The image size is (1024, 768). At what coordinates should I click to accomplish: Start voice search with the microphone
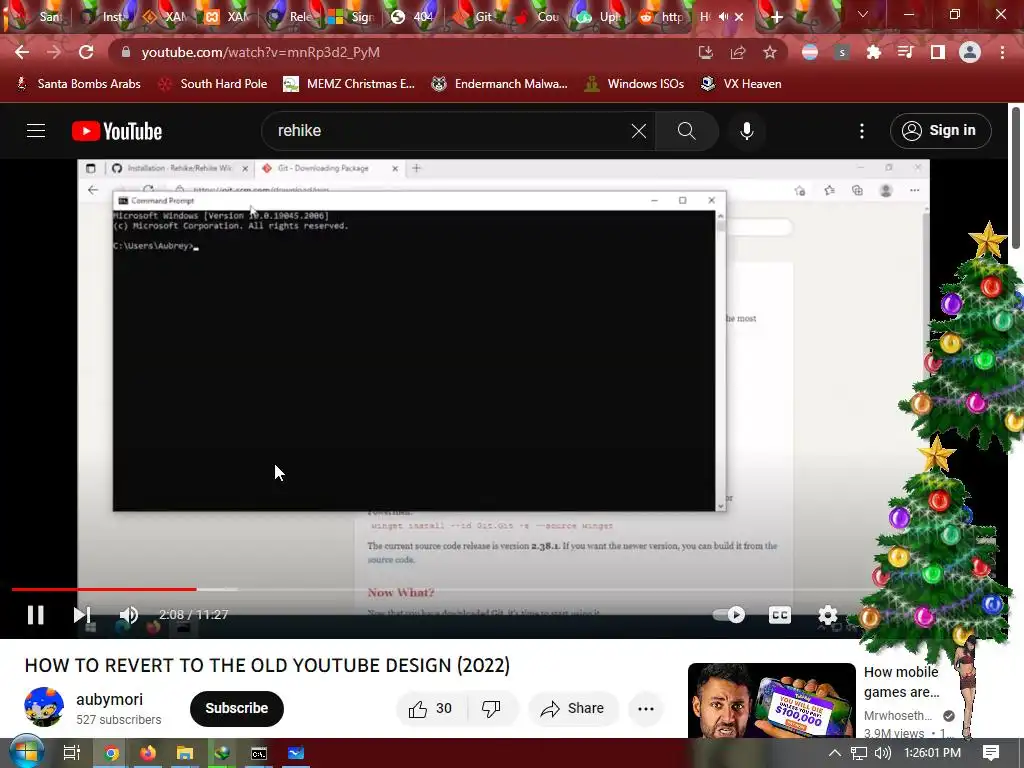point(746,131)
